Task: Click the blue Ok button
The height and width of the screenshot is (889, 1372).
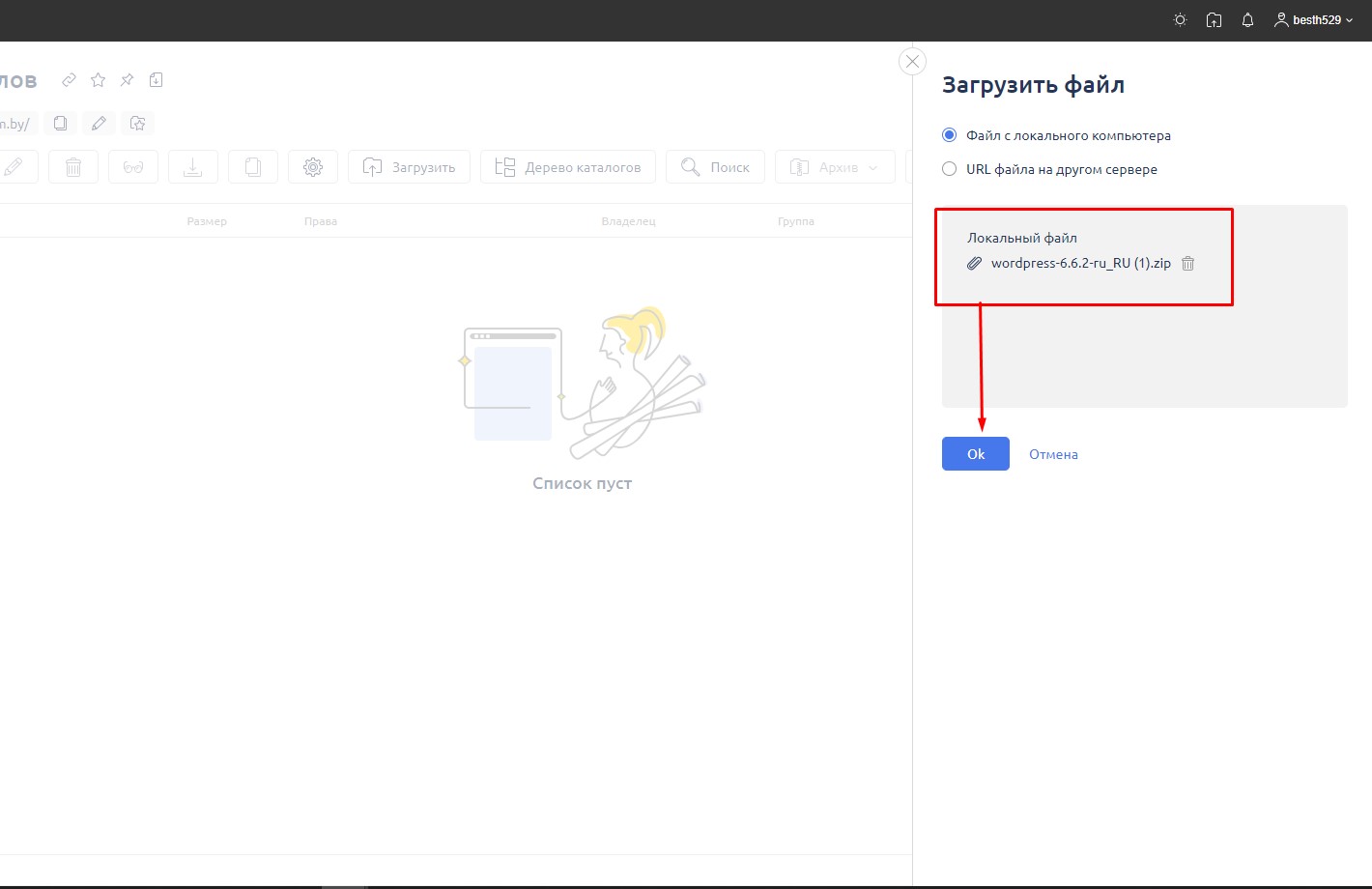Action: point(975,454)
